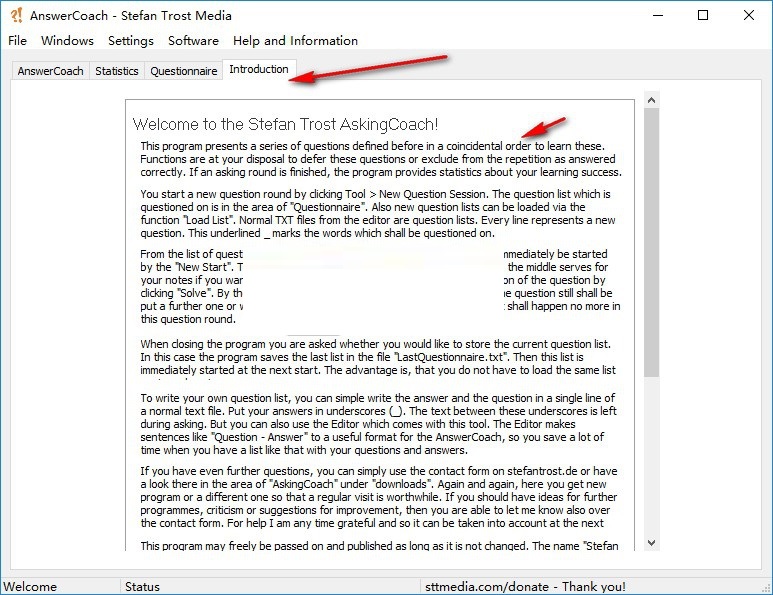773x595 pixels.
Task: Click the vertical scrollbar thumb
Action: 651,243
